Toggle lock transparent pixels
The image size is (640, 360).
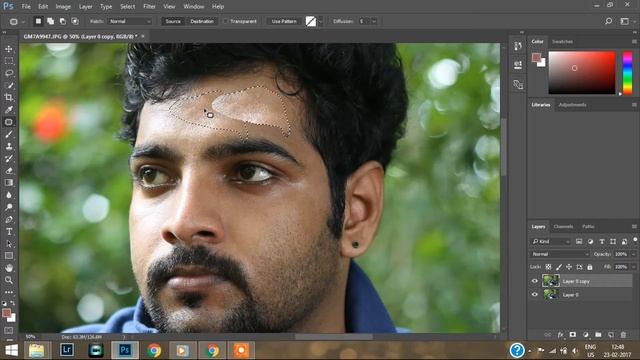pos(548,267)
